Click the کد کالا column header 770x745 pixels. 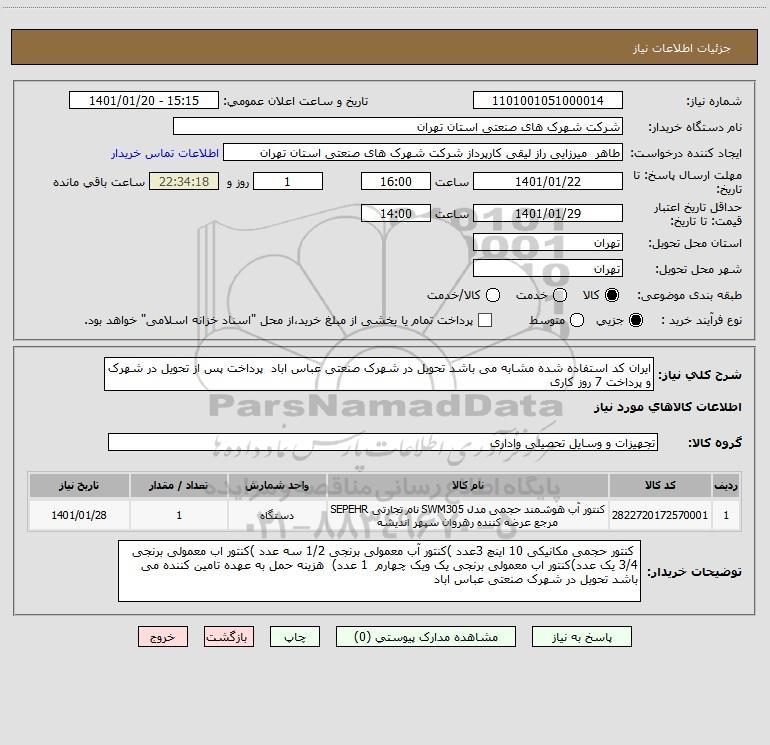(660, 486)
